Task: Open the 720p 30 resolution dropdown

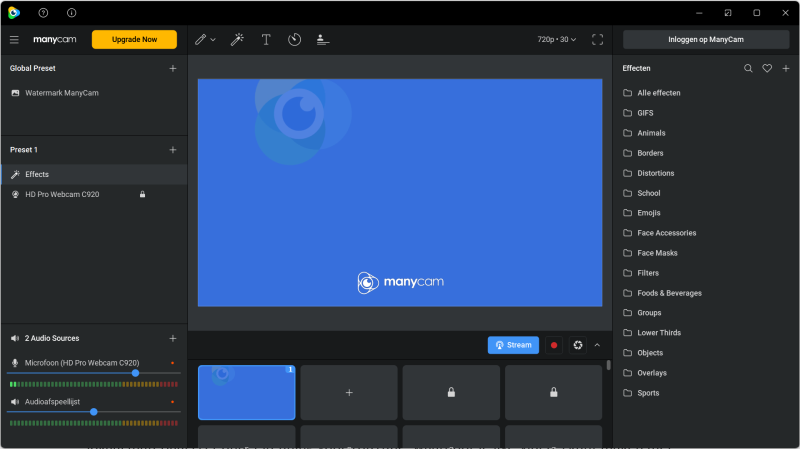Action: (x=556, y=39)
